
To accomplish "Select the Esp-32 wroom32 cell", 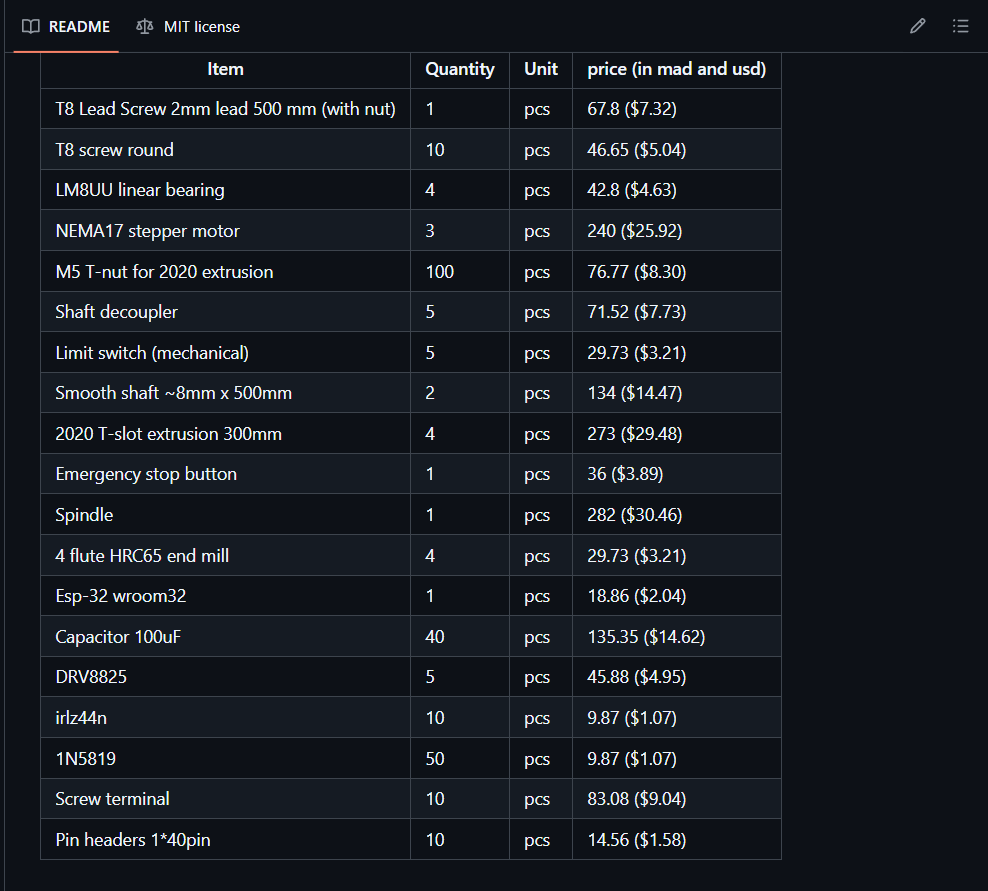I will [x=121, y=596].
